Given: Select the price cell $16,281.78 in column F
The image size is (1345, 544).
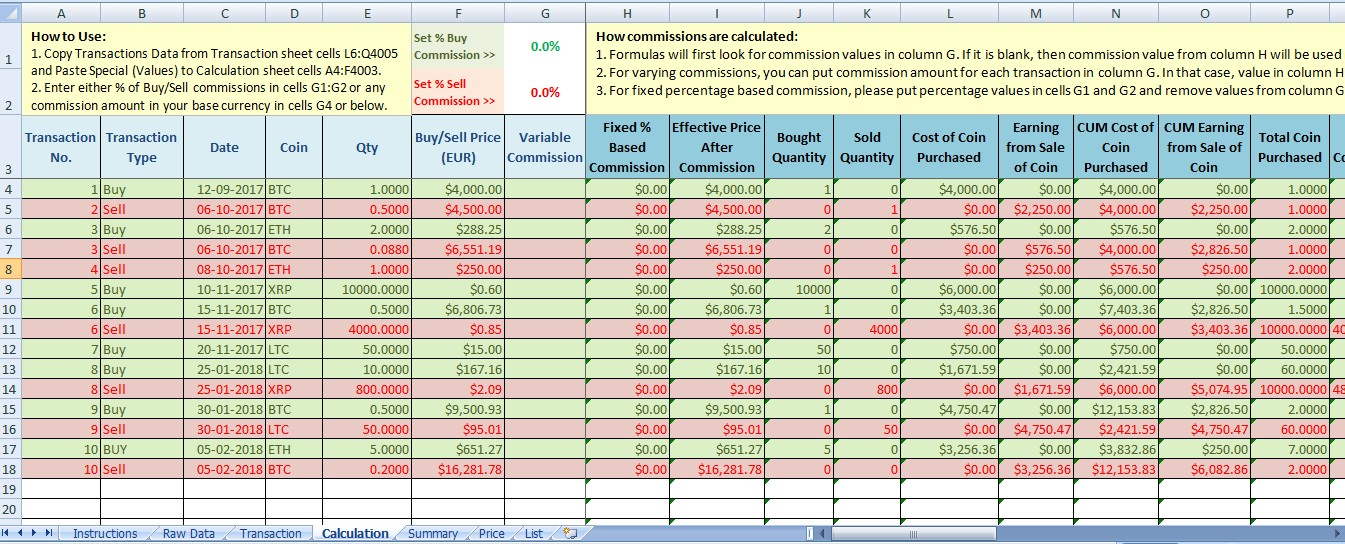Looking at the screenshot, I should (458, 469).
